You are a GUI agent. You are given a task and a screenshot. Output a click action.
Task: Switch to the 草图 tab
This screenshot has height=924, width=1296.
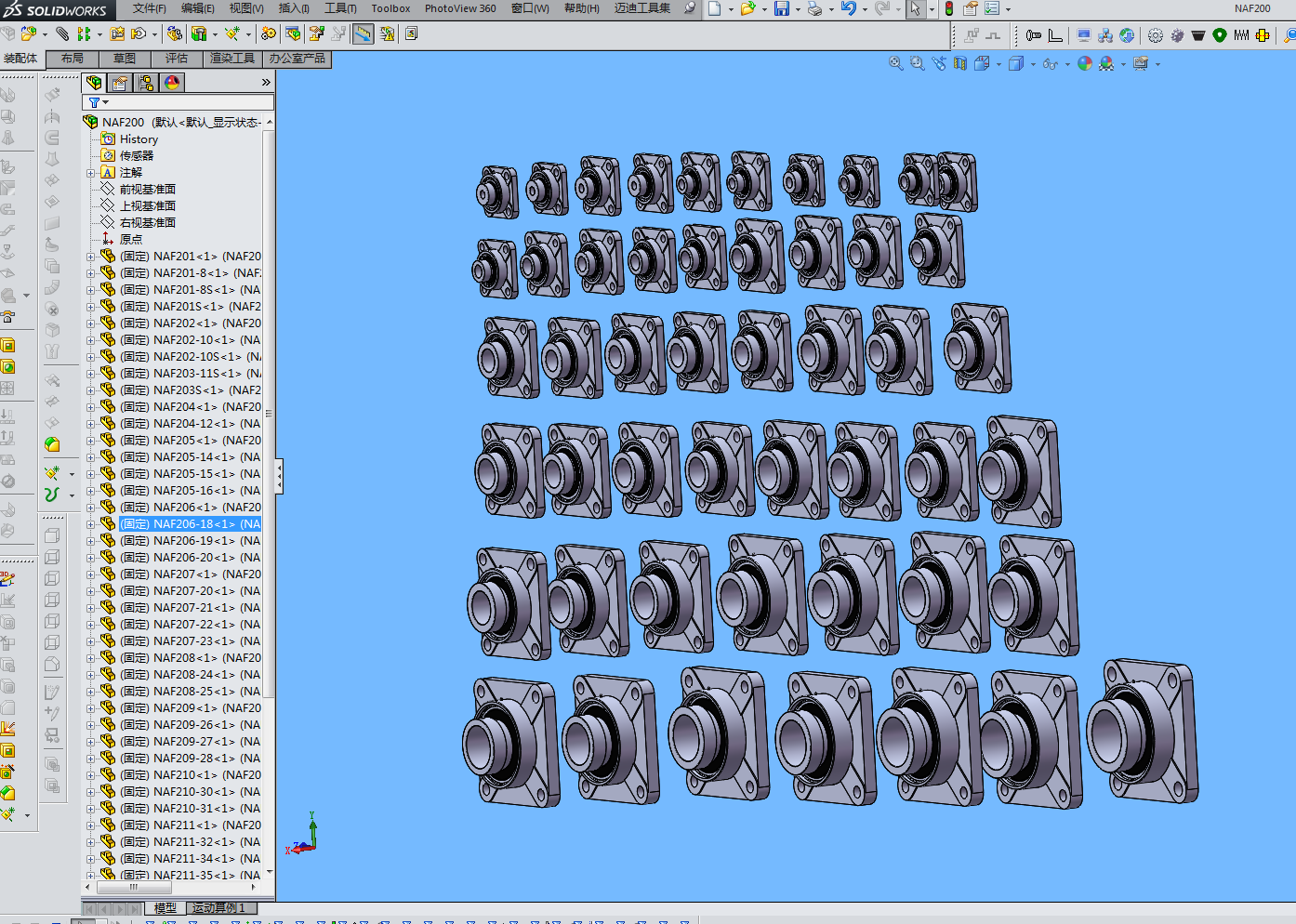(x=125, y=59)
